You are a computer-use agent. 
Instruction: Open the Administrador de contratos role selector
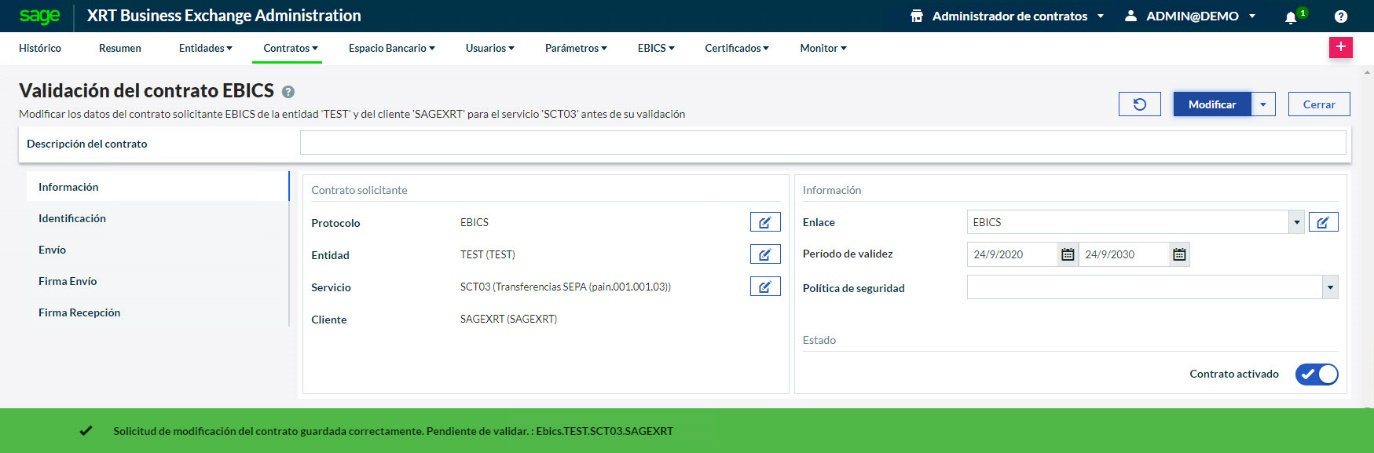tap(1007, 17)
